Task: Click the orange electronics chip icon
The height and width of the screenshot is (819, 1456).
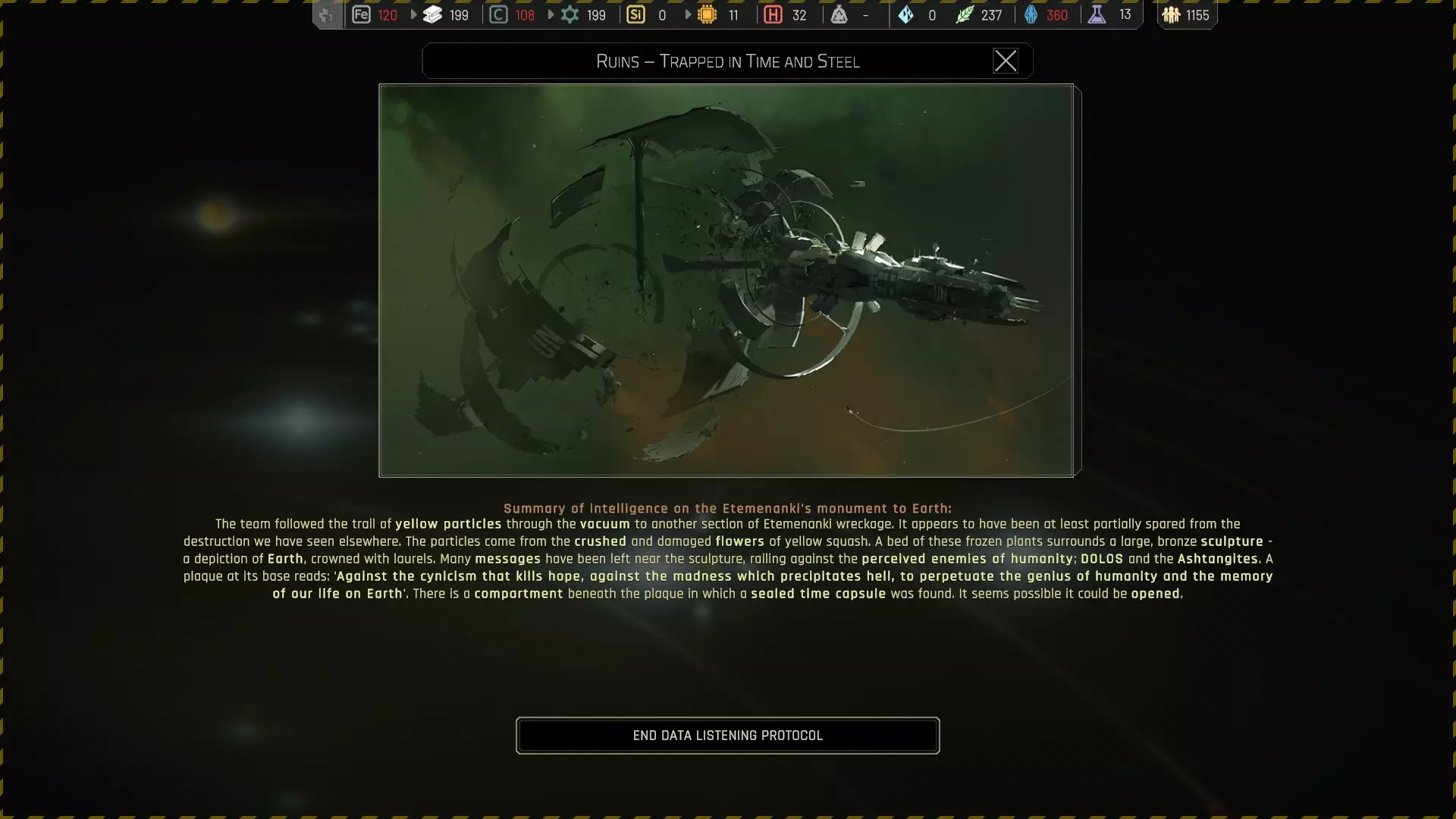Action: point(707,14)
